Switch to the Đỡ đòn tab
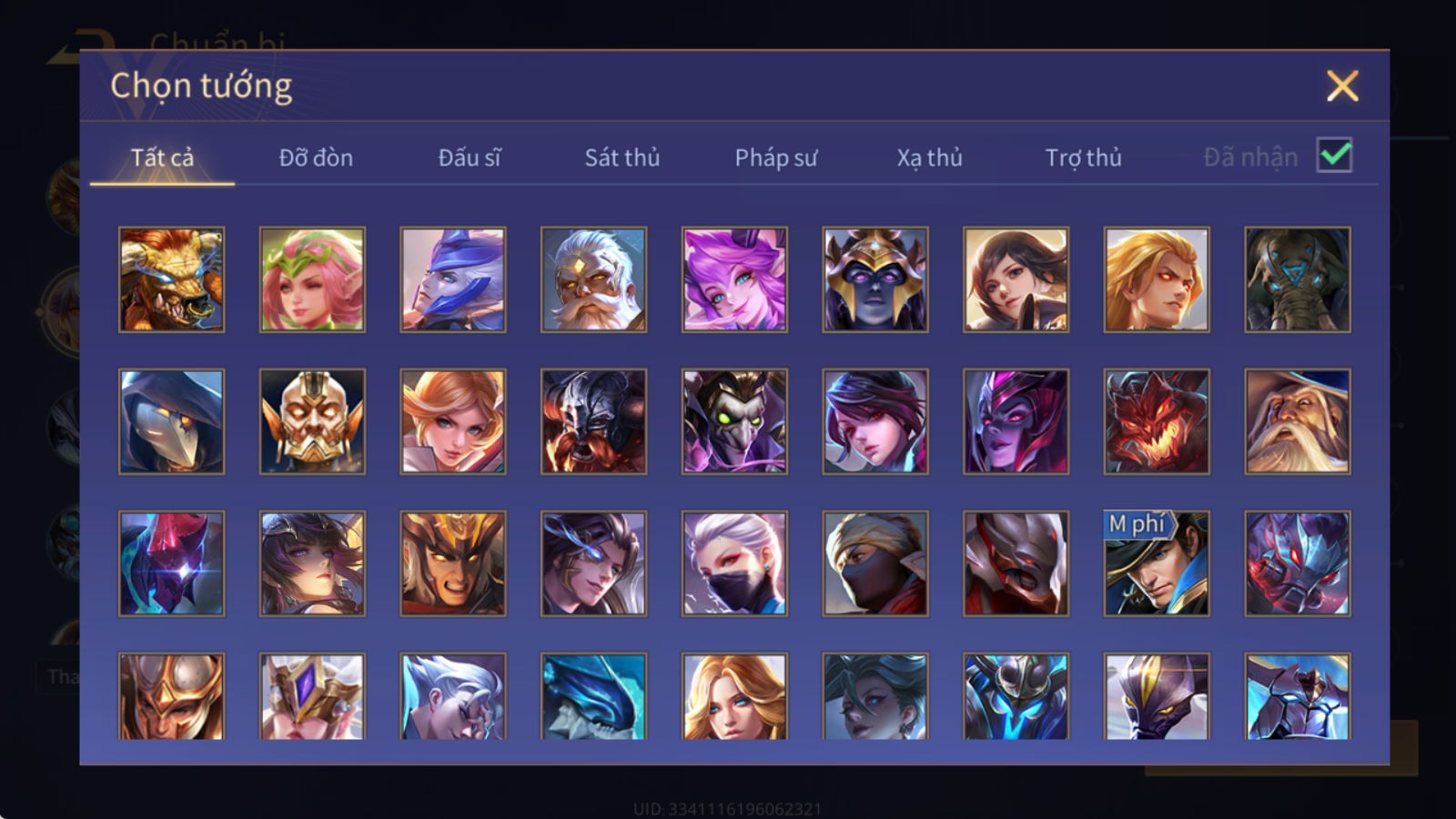This screenshot has height=819, width=1456. tap(316, 157)
